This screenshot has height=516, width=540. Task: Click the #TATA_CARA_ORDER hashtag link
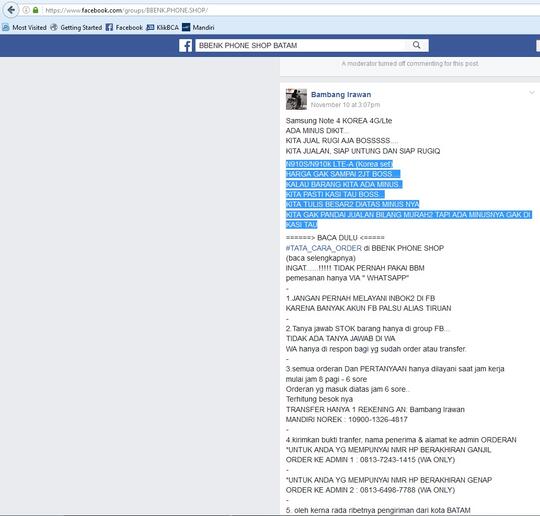point(324,248)
